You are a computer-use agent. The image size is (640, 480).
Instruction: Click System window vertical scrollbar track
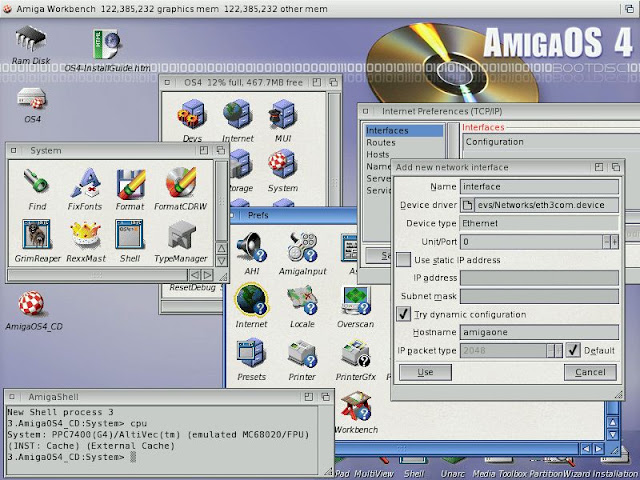(221, 201)
